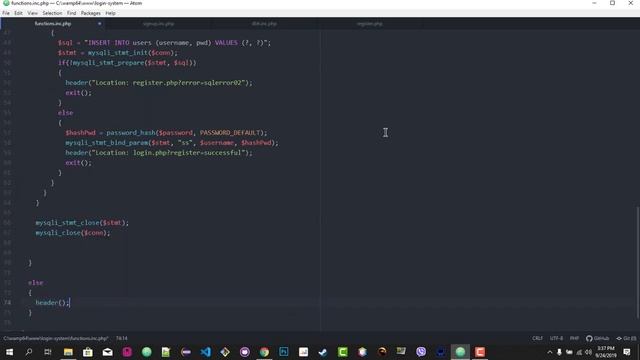Click the mysqli_stmt_close($stmt) line
Screen dimensions: 640x360
[x=82, y=223]
